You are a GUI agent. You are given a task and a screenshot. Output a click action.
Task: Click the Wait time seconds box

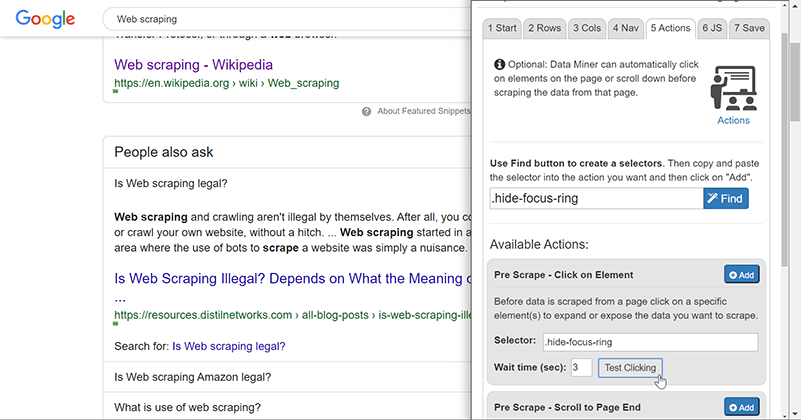[x=581, y=368]
